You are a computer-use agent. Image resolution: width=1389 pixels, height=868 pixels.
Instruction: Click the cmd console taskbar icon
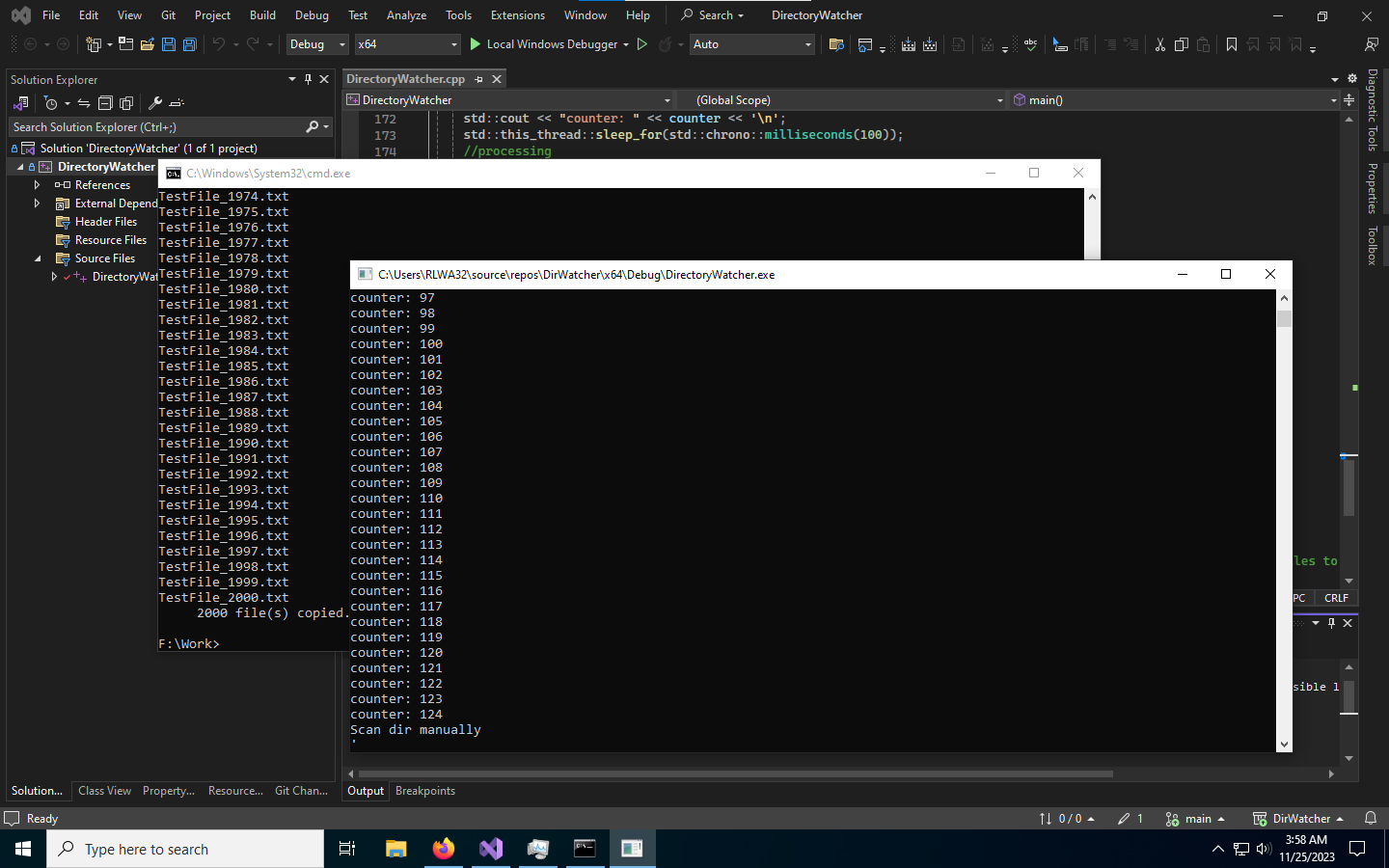tap(585, 849)
